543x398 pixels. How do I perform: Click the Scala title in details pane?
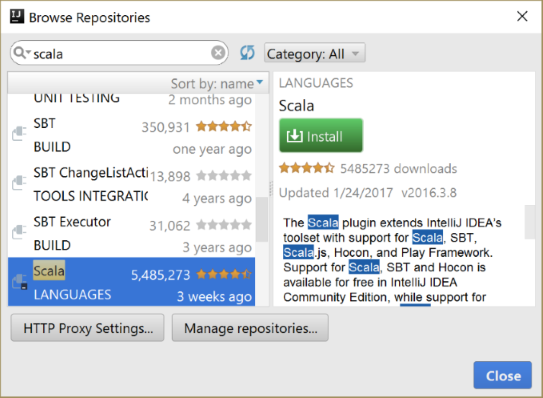pos(296,106)
